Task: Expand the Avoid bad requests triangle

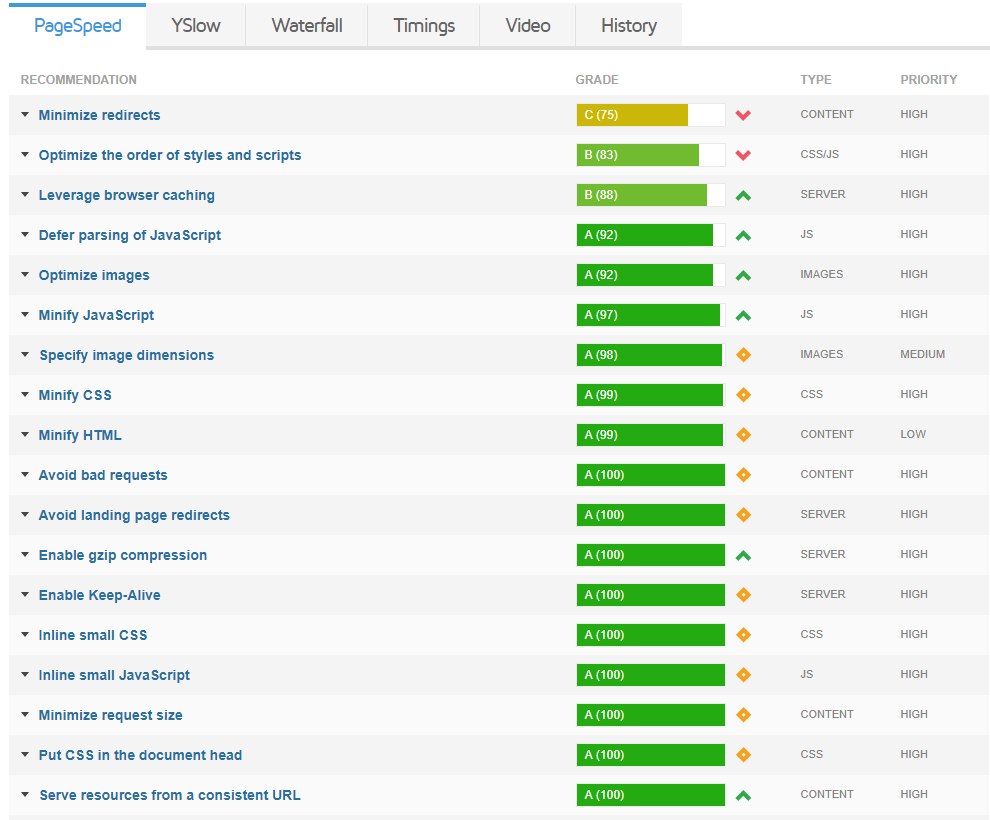Action: (x=26, y=475)
